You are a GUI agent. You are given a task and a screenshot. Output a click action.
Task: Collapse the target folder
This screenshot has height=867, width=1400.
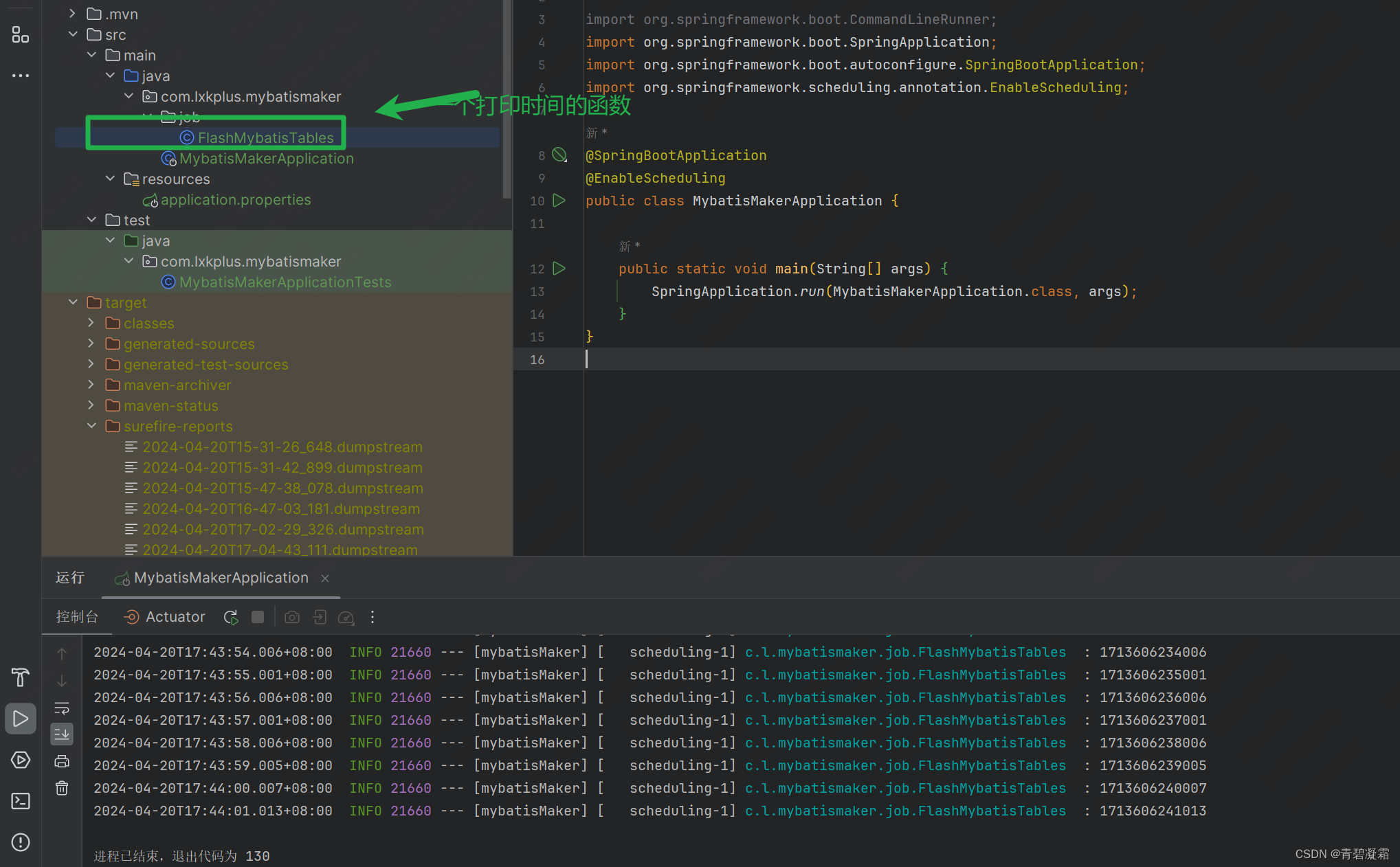(x=72, y=302)
